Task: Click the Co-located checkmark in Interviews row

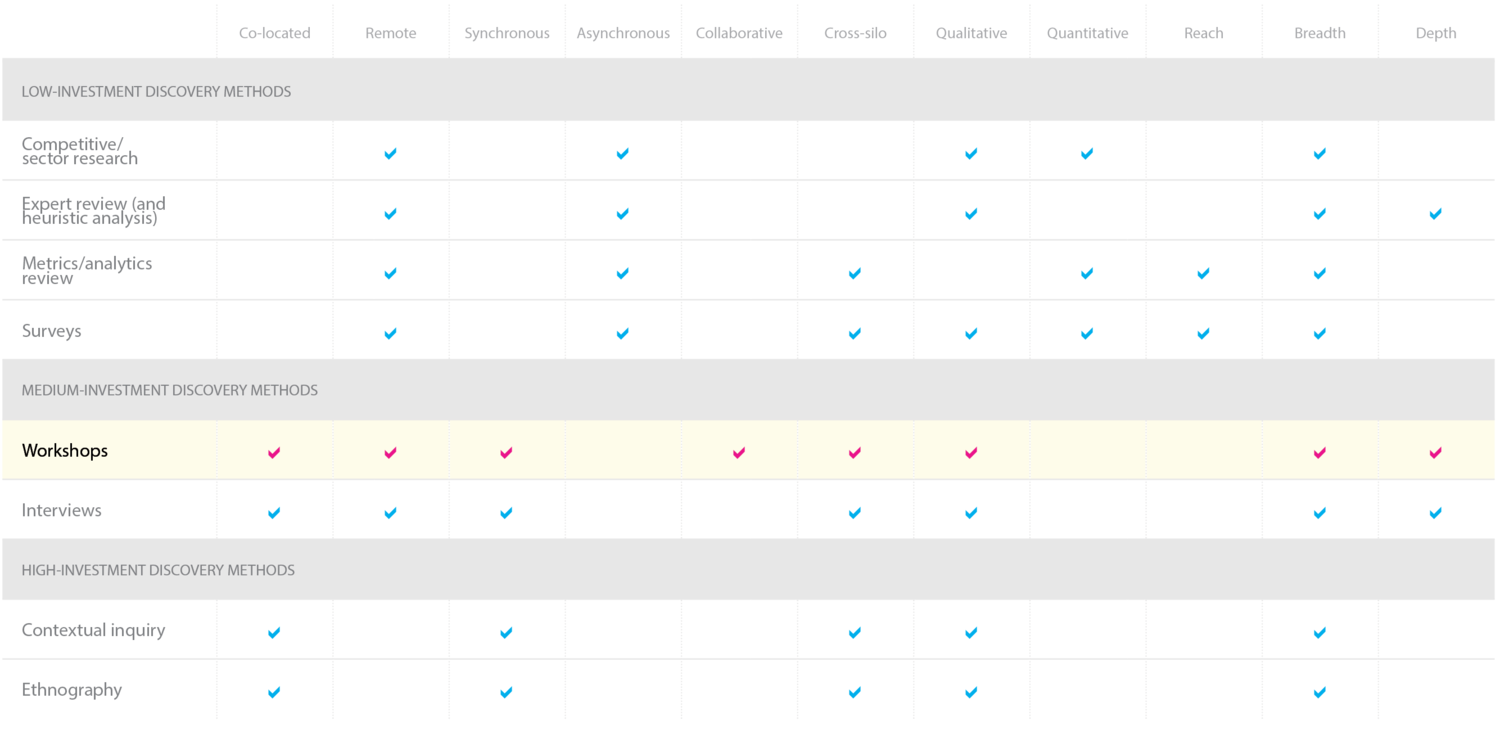Action: (x=274, y=512)
